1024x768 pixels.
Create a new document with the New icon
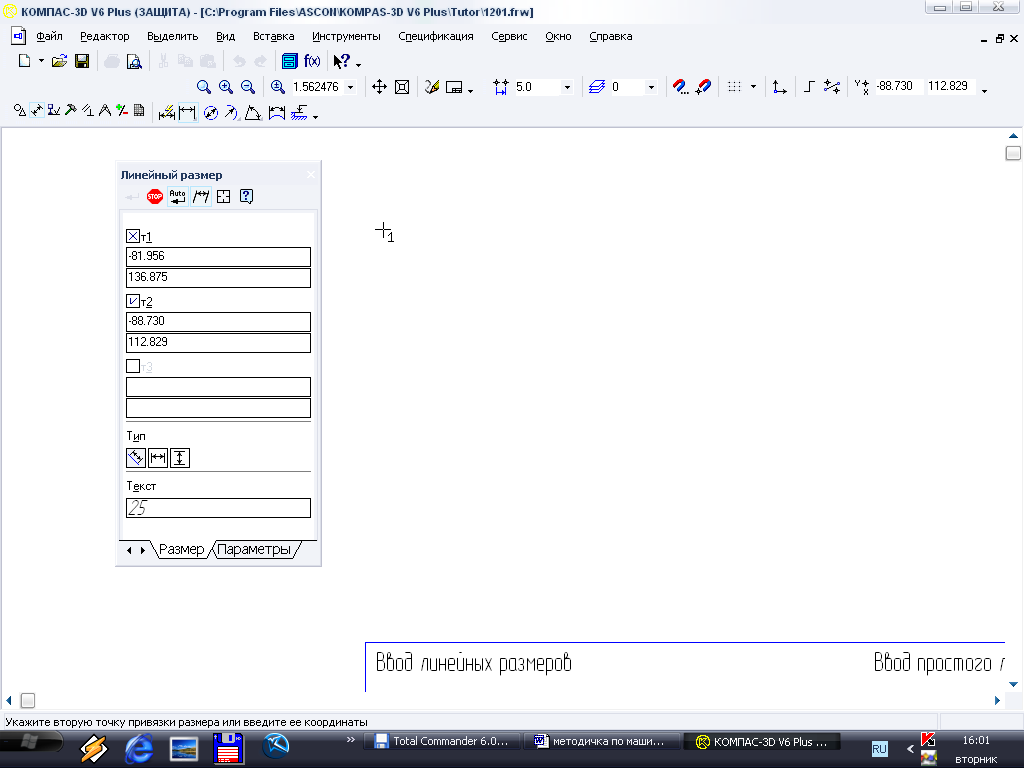(24, 61)
